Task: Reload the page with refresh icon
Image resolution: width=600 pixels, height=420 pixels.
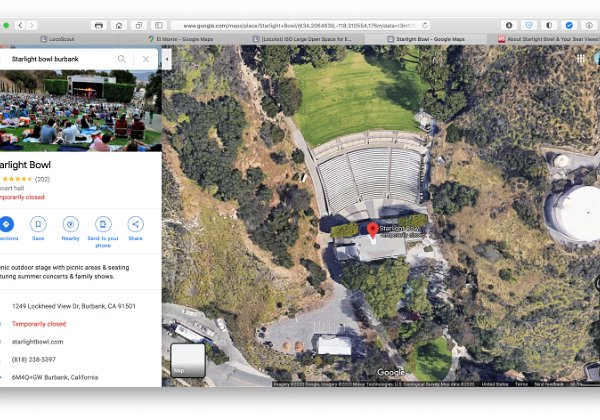Action: 425,26
